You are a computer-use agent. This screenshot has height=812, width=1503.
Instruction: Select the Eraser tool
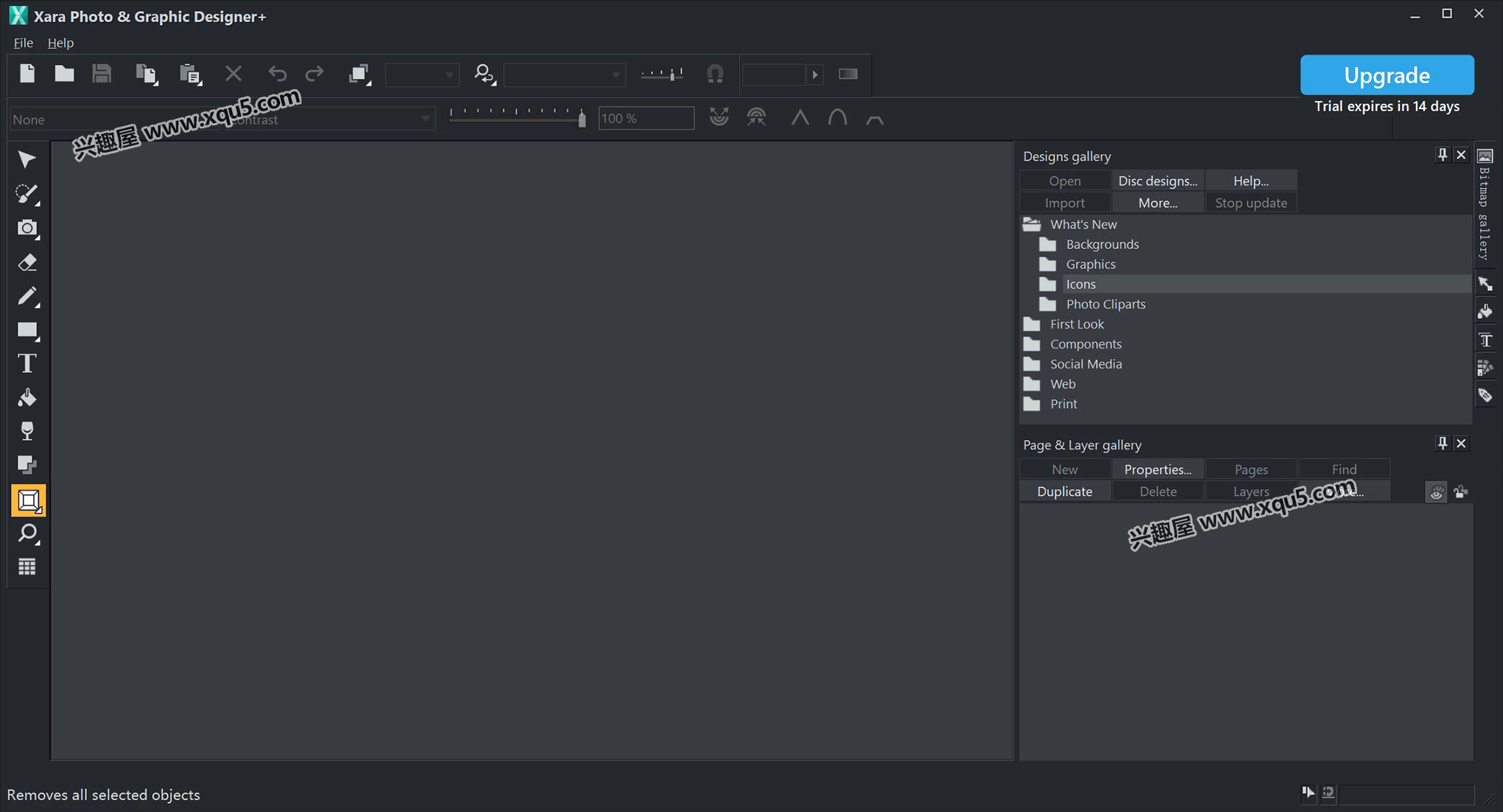[27, 262]
